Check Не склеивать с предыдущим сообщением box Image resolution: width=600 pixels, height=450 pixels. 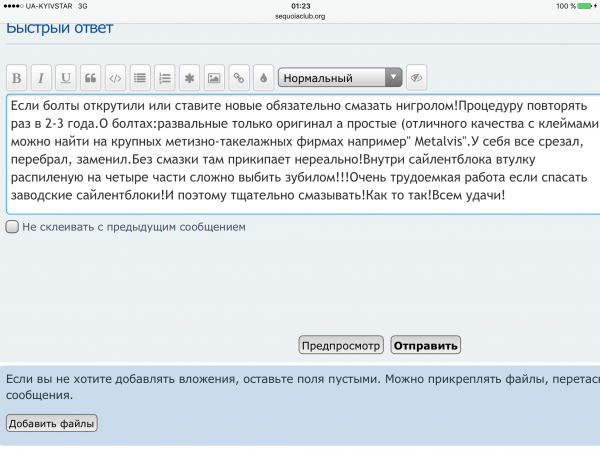pyautogui.click(x=12, y=227)
